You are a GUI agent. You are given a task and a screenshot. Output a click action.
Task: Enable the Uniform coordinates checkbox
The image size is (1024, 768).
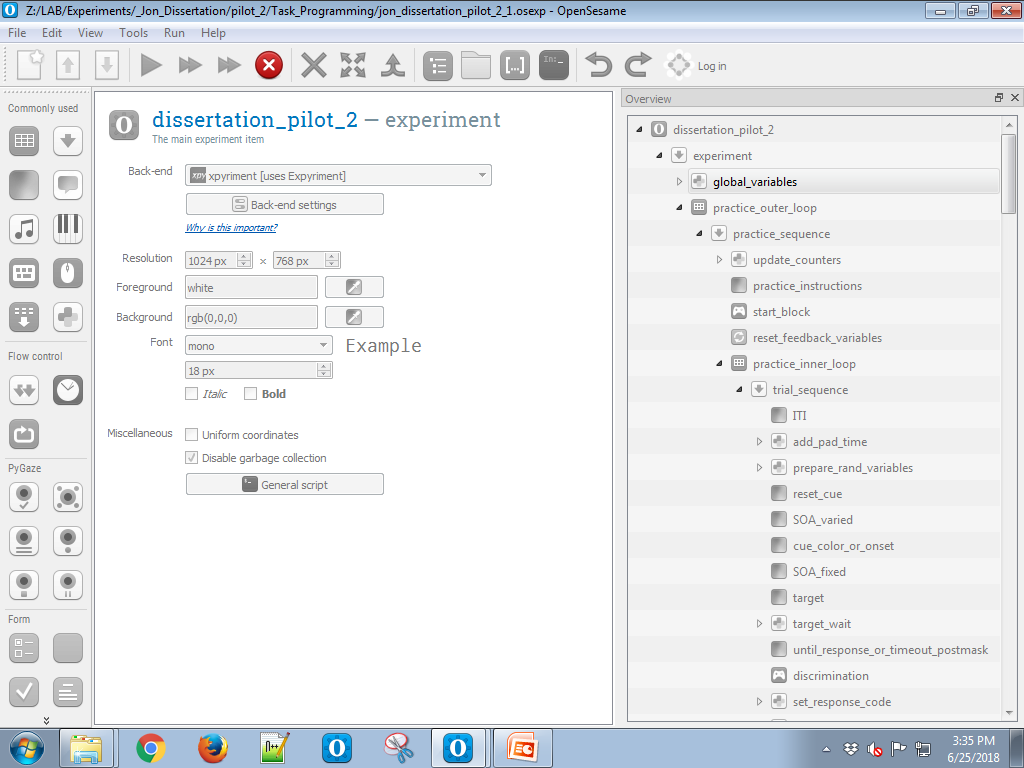[192, 435]
